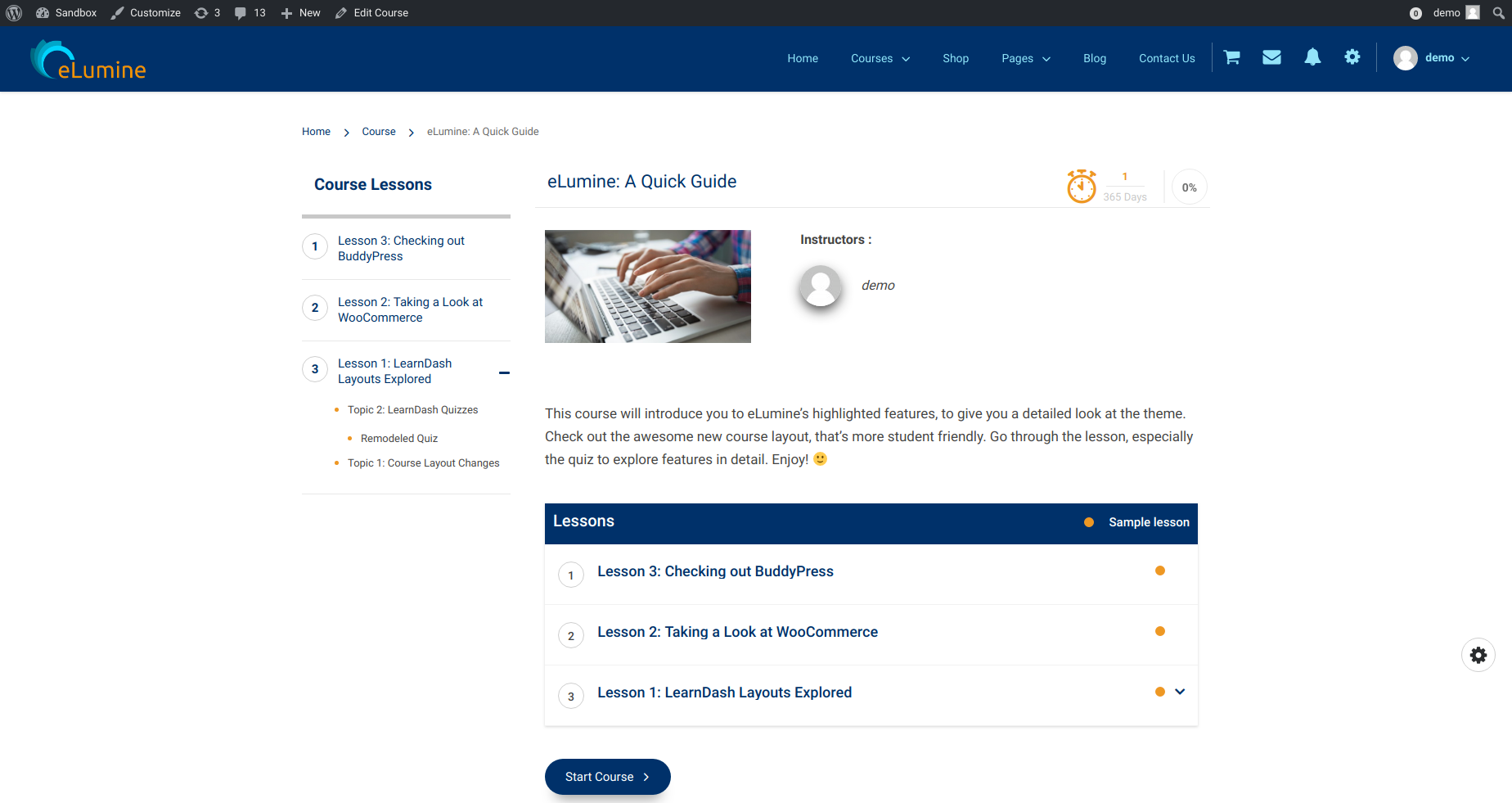Open the demo user account dropdown
Viewport: 1512px width, 803px height.
click(x=1432, y=58)
